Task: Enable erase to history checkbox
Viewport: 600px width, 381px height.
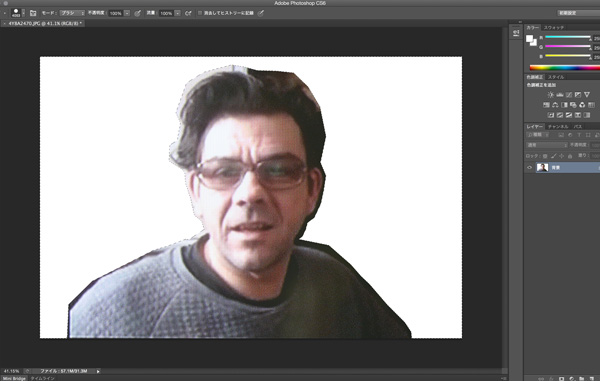Action: (200, 13)
